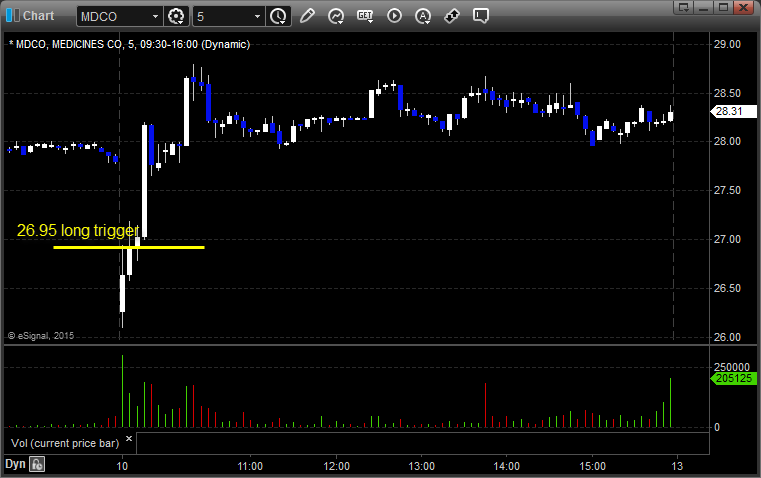
Task: Open the time template clock menu
Action: click(x=279, y=16)
